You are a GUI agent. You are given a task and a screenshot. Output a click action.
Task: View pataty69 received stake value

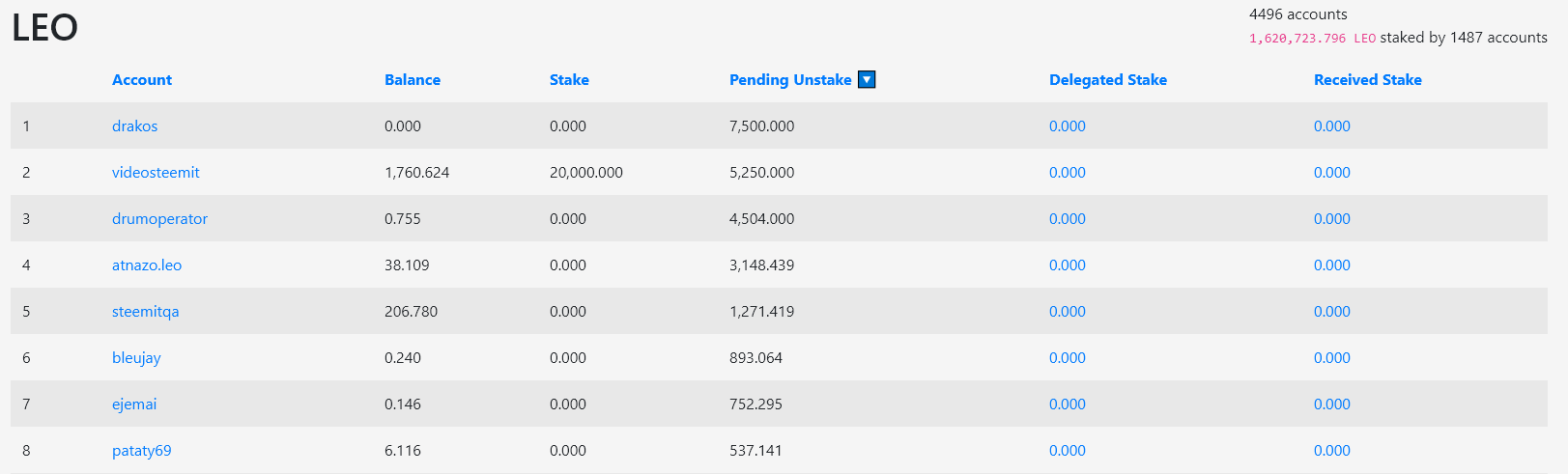[1332, 451]
